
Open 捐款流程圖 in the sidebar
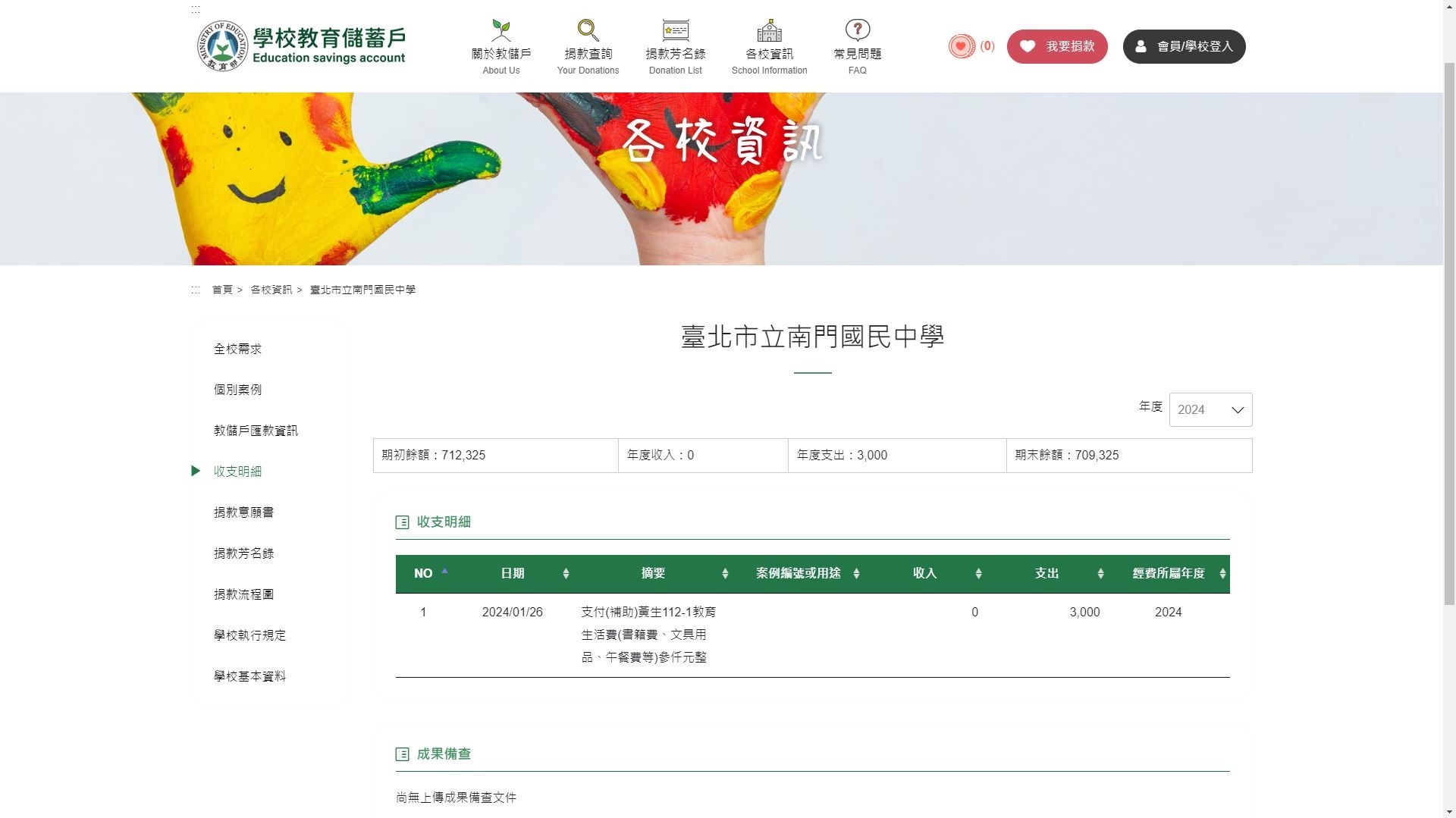(x=243, y=594)
